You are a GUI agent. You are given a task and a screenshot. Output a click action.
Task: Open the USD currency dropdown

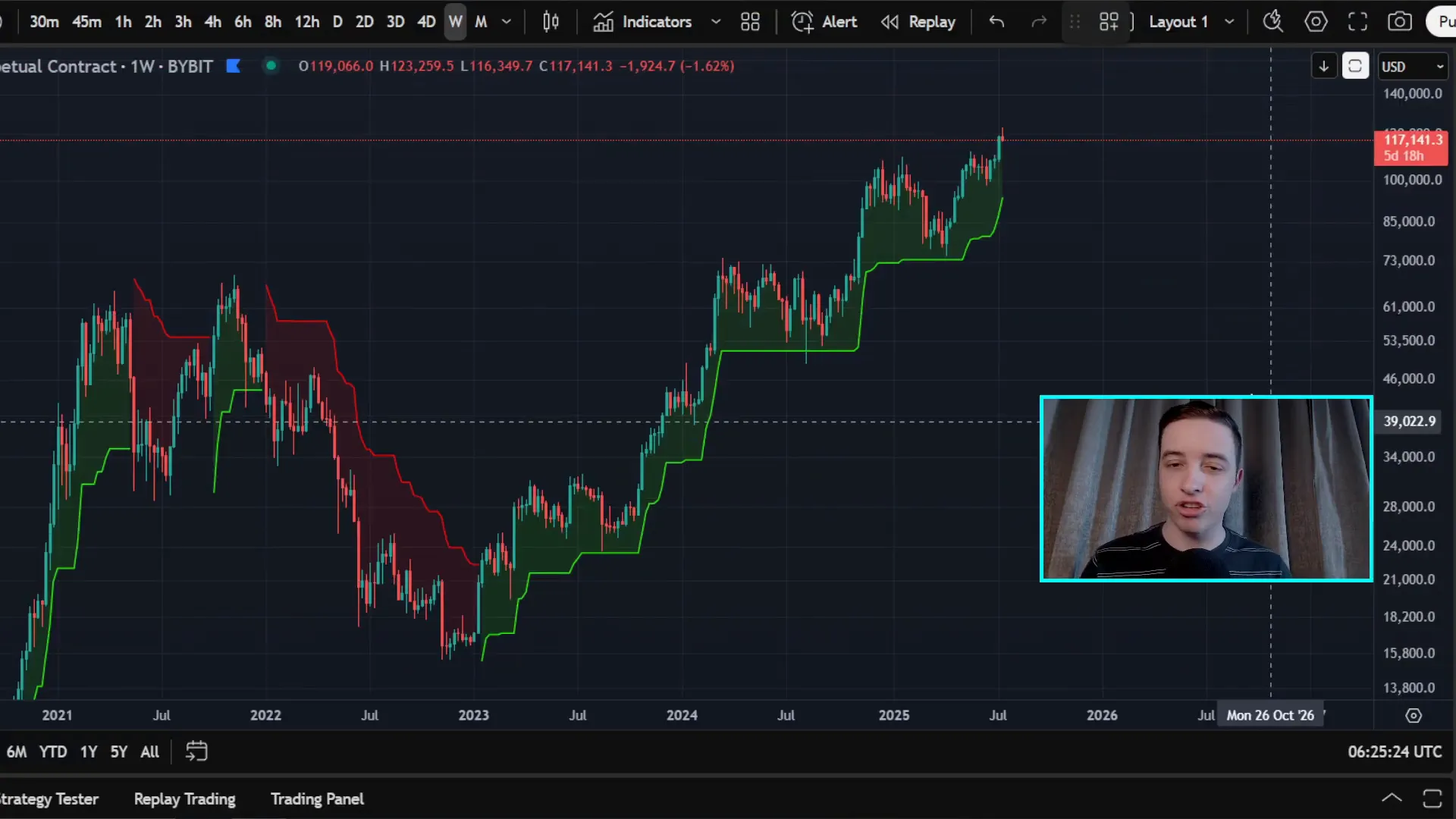pyautogui.click(x=1413, y=67)
